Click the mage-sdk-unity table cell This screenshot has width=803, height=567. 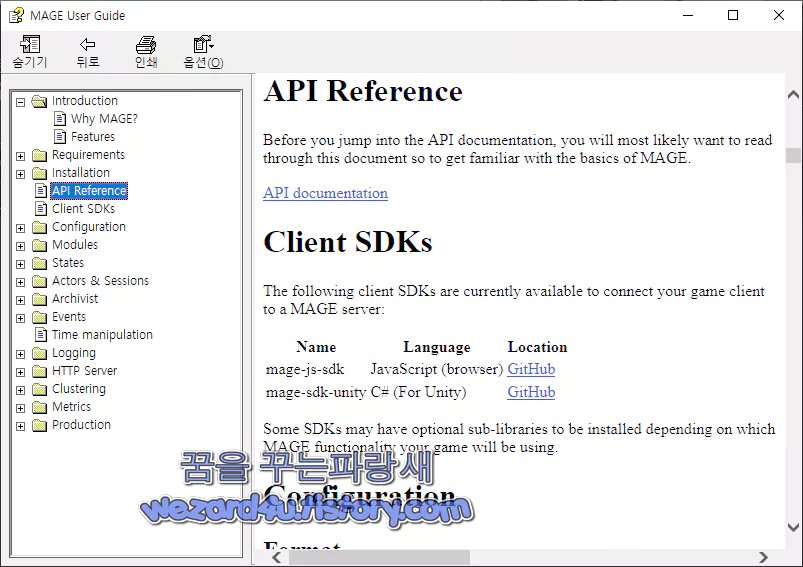tap(316, 392)
